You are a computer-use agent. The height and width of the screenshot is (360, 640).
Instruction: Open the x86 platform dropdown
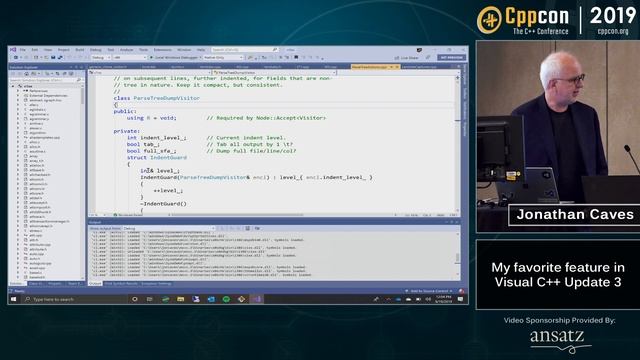click(x=130, y=58)
